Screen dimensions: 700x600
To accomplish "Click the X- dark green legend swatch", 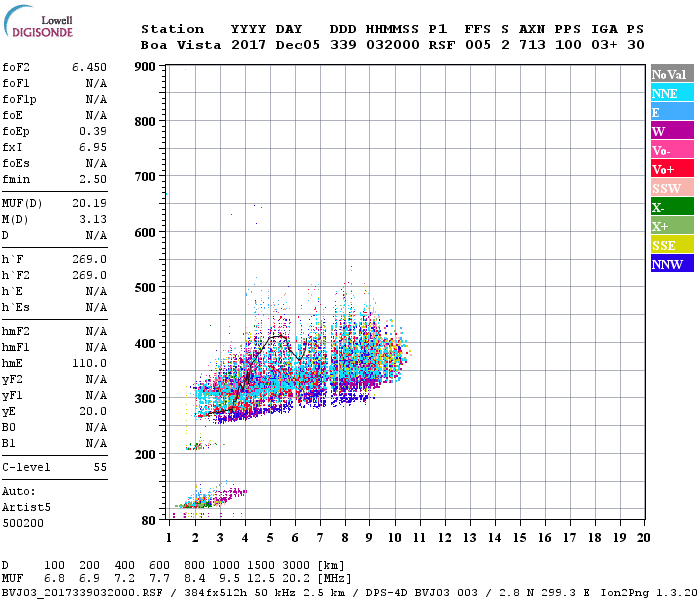I will (672, 207).
